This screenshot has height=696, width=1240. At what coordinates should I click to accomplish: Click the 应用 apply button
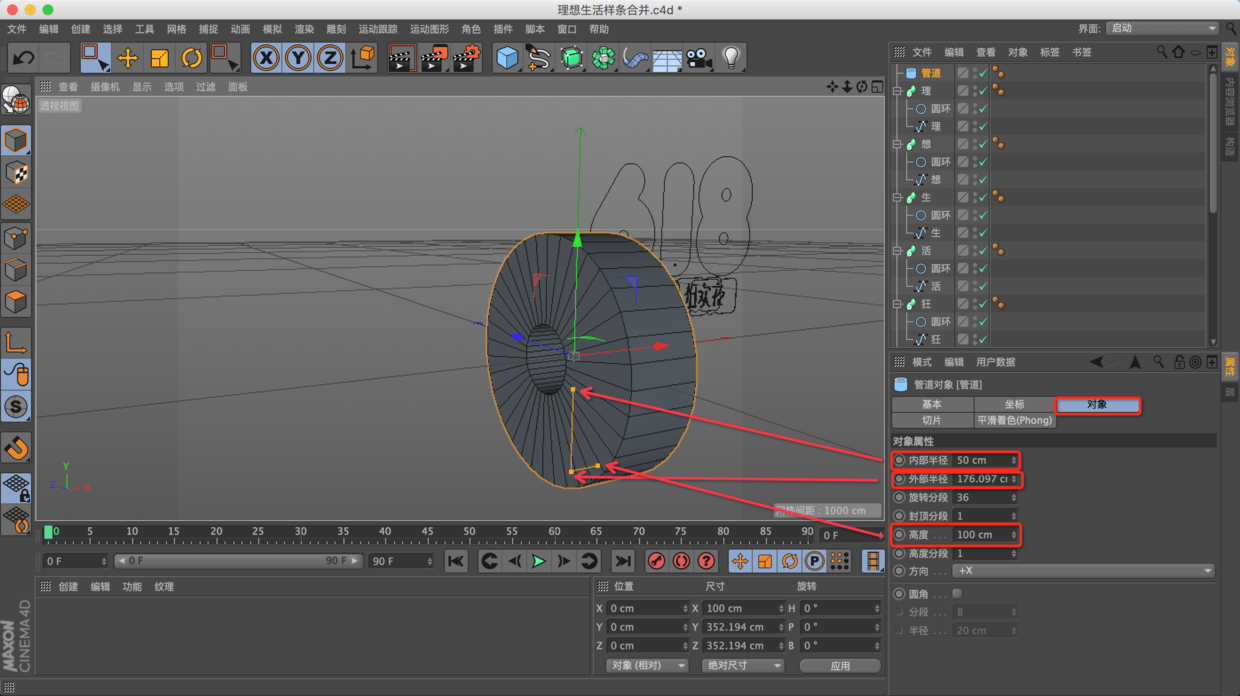click(840, 666)
